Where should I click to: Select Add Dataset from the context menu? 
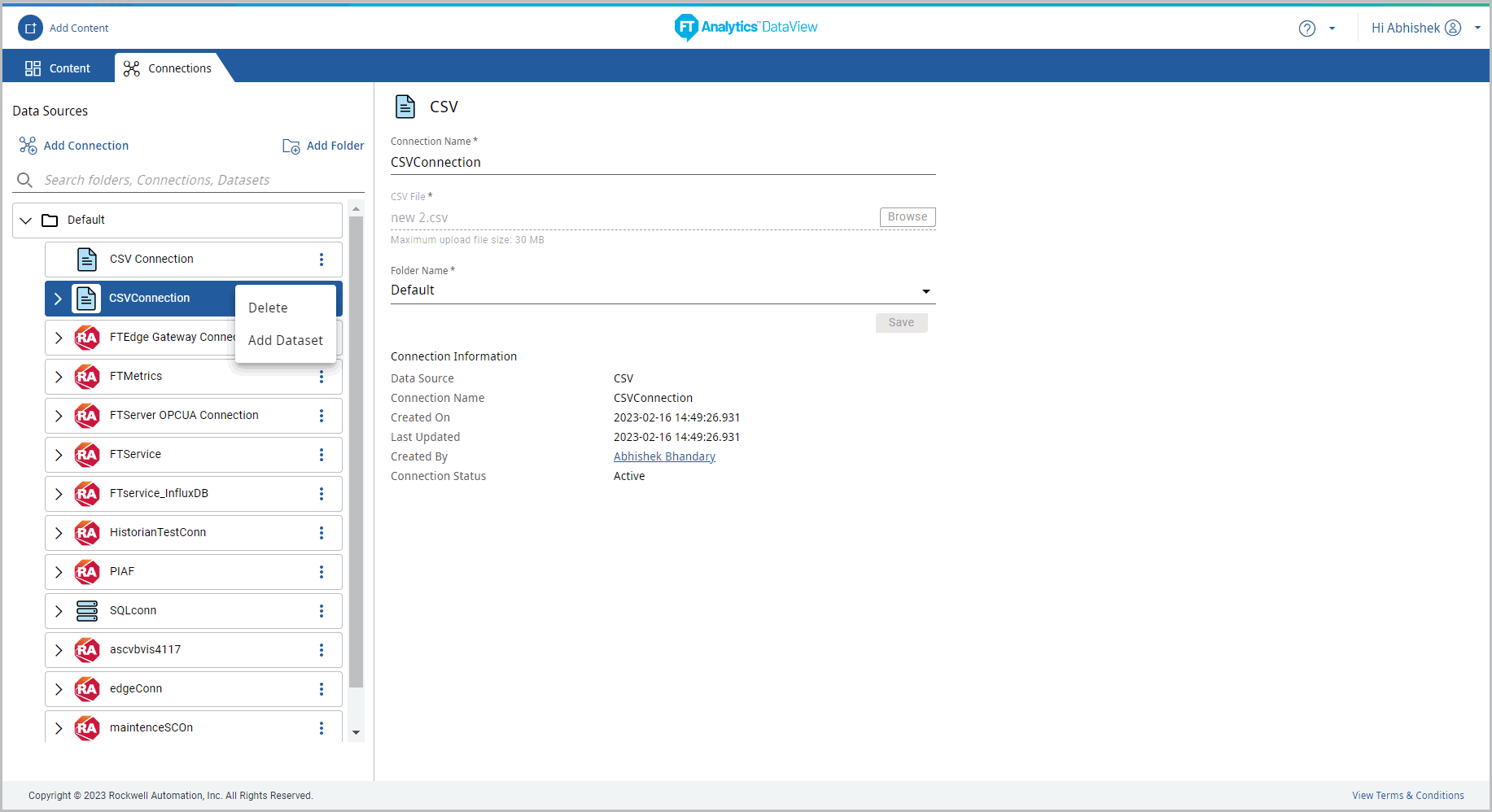pyautogui.click(x=286, y=341)
